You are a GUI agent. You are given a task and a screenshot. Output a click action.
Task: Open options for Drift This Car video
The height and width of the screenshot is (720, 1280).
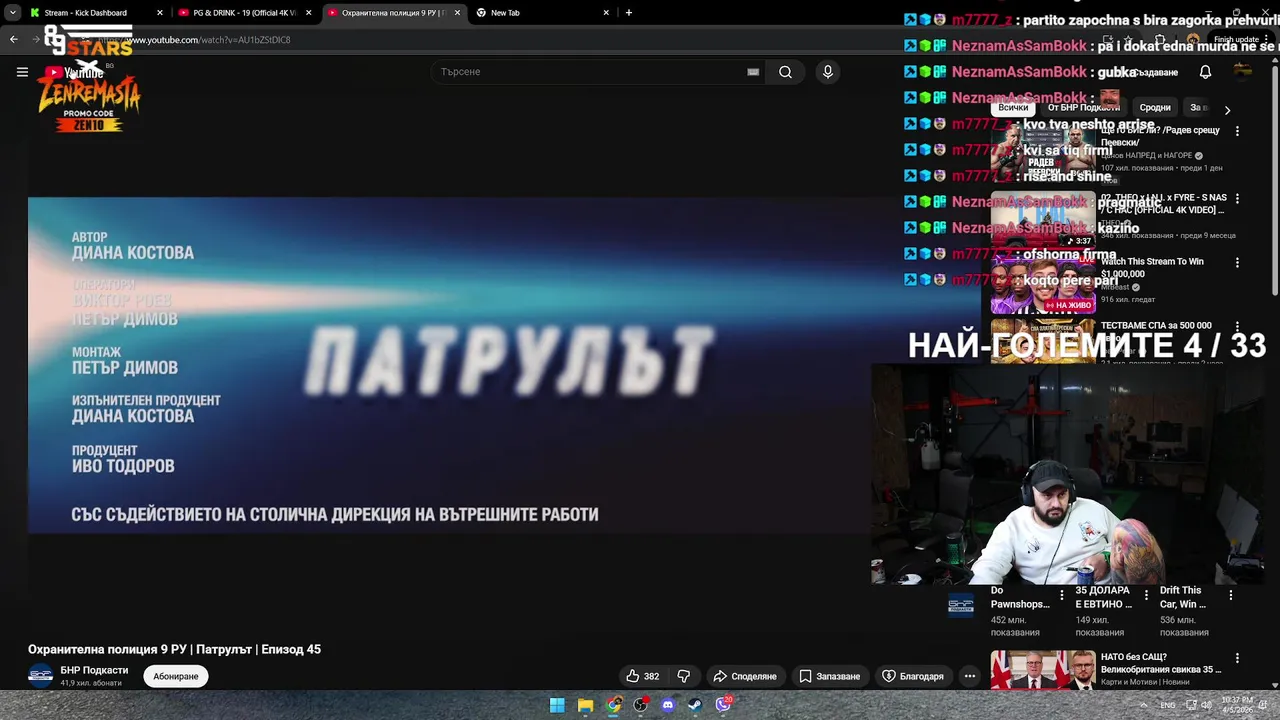click(x=1231, y=595)
